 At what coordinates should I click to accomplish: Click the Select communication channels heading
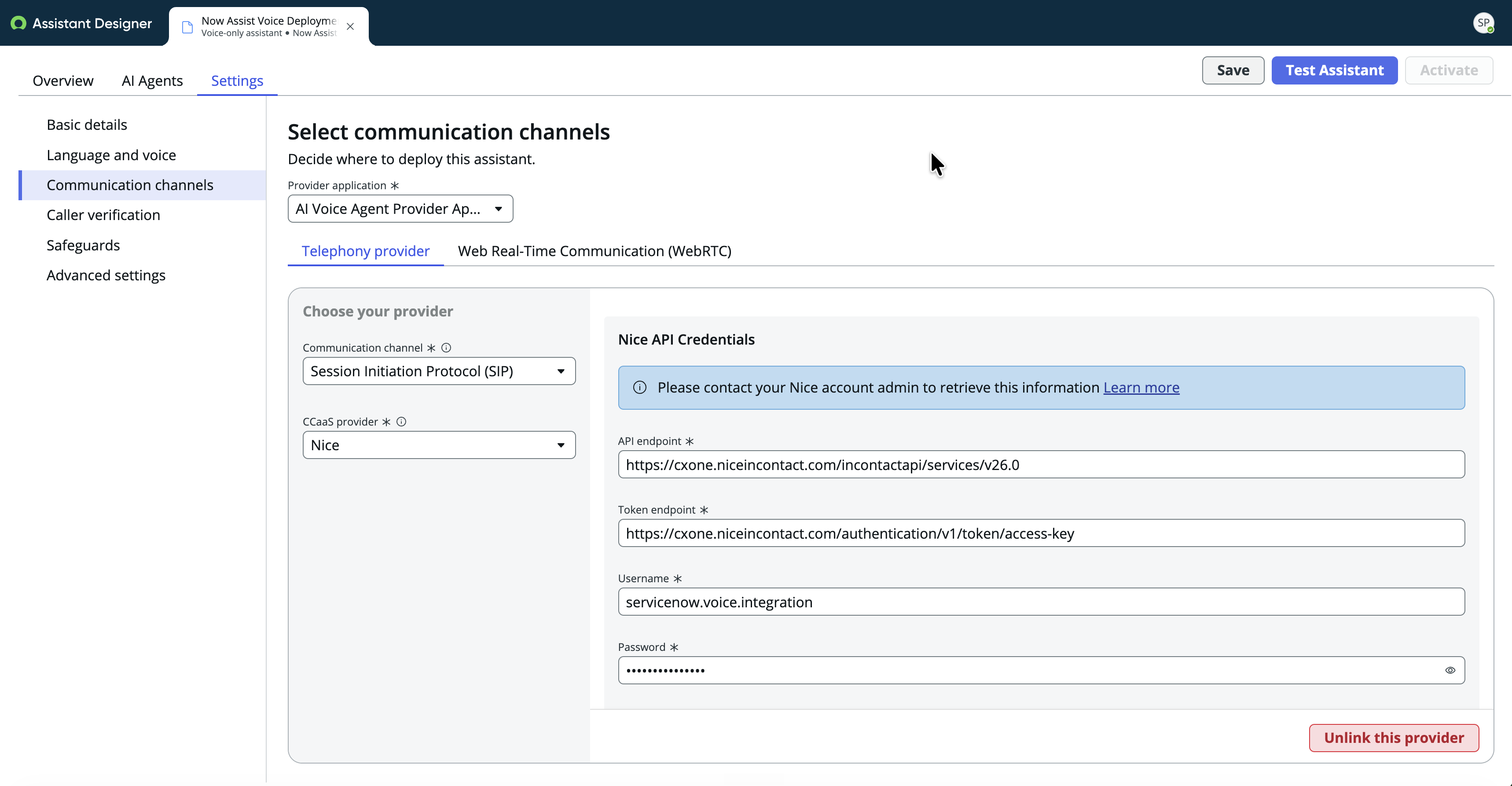pos(449,132)
